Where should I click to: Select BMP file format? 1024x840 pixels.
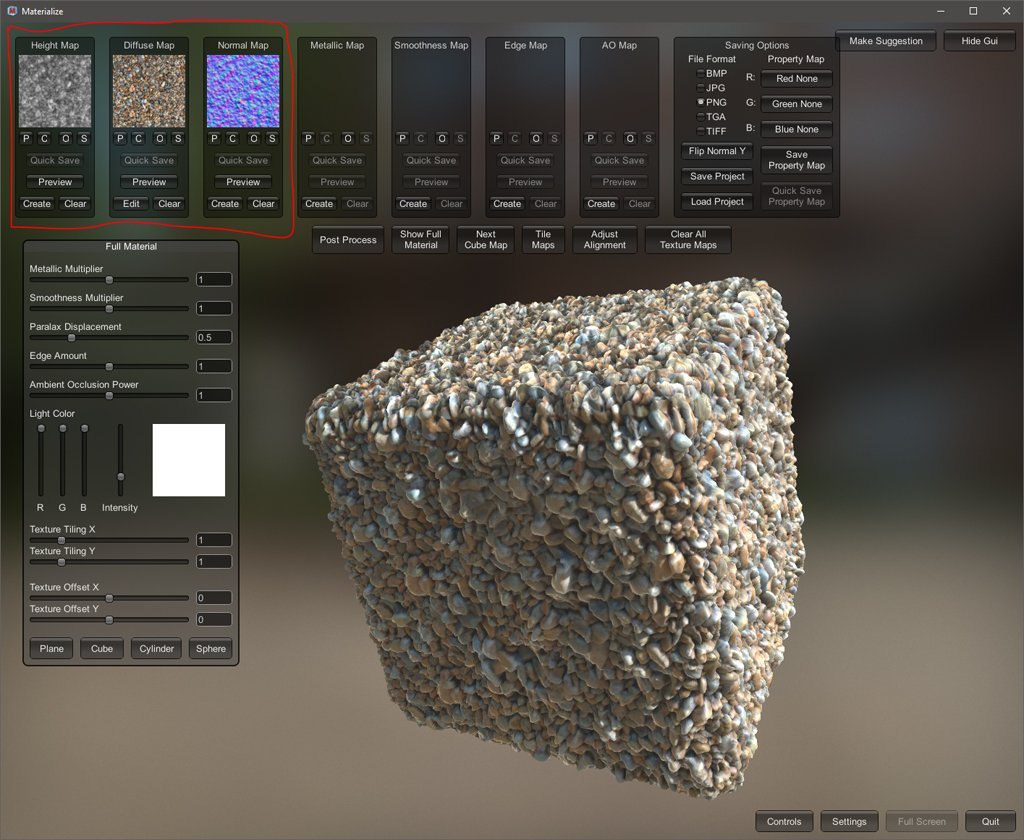click(700, 74)
